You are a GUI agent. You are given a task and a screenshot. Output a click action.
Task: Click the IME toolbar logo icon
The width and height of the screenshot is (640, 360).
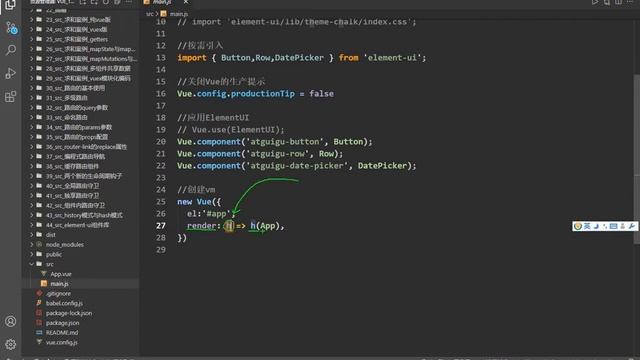[578, 226]
